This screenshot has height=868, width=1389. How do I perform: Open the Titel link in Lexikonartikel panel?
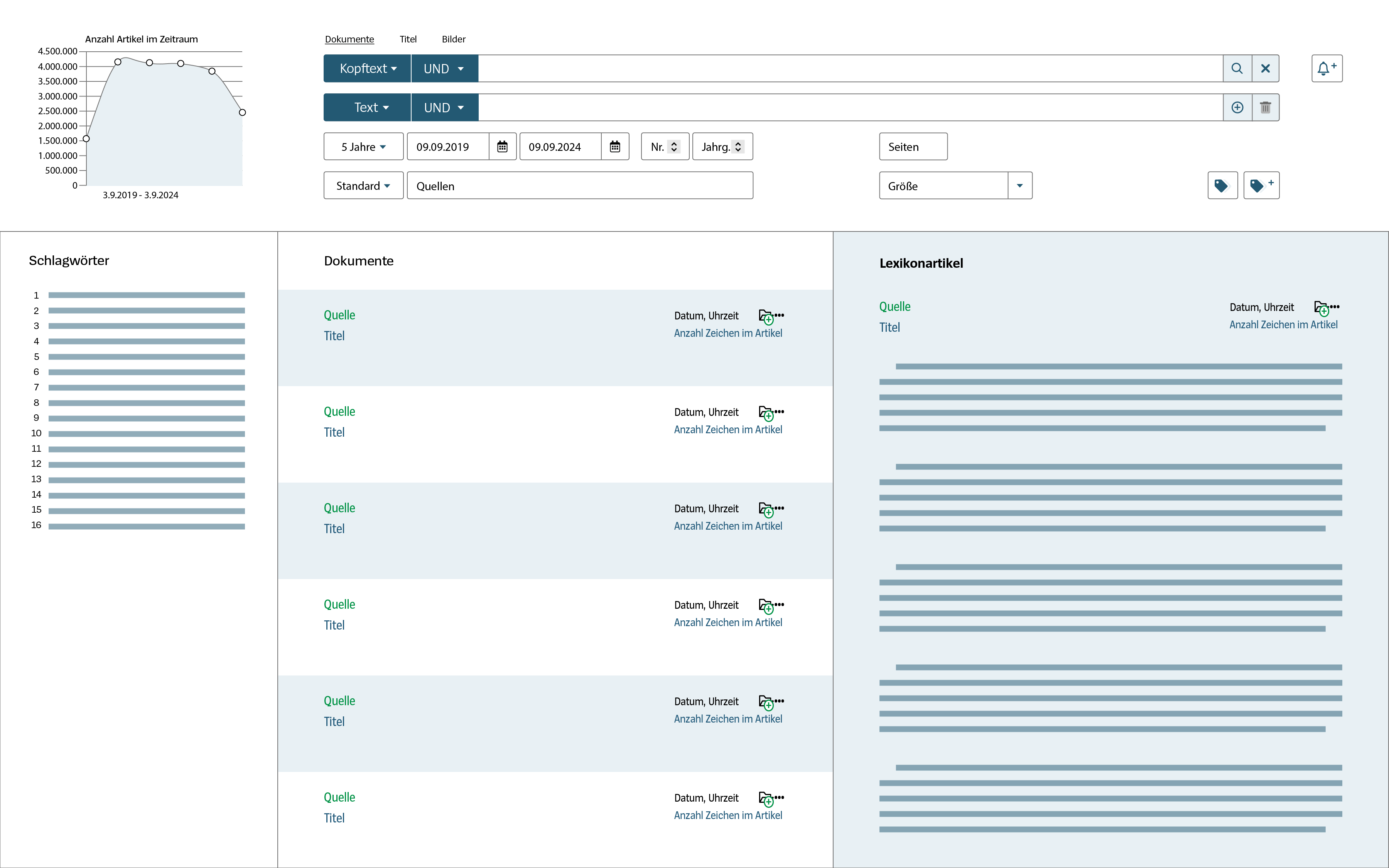[889, 327]
